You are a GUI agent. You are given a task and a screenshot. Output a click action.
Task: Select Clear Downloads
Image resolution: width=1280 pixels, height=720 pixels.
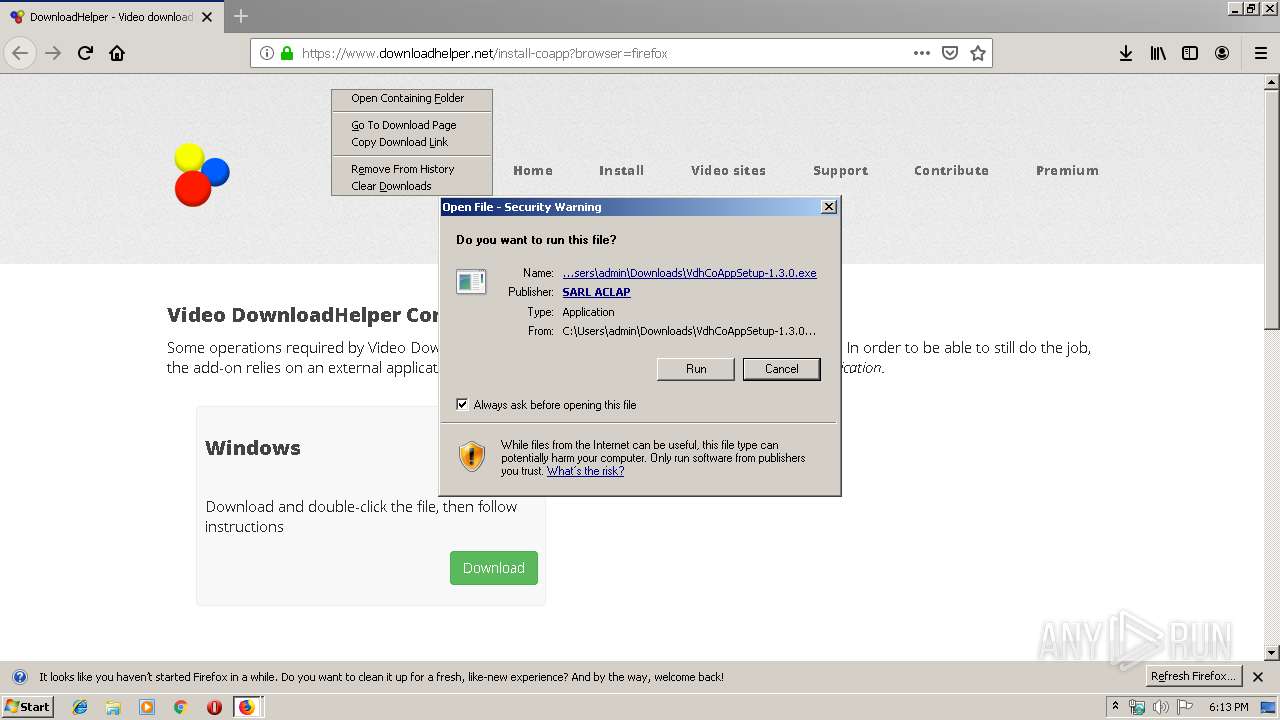[412, 186]
